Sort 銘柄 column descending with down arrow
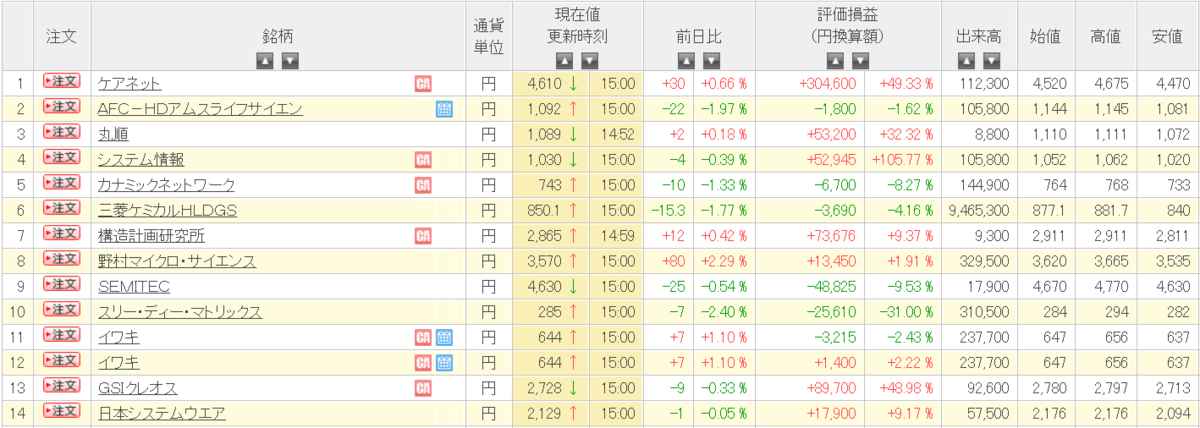 pos(290,60)
